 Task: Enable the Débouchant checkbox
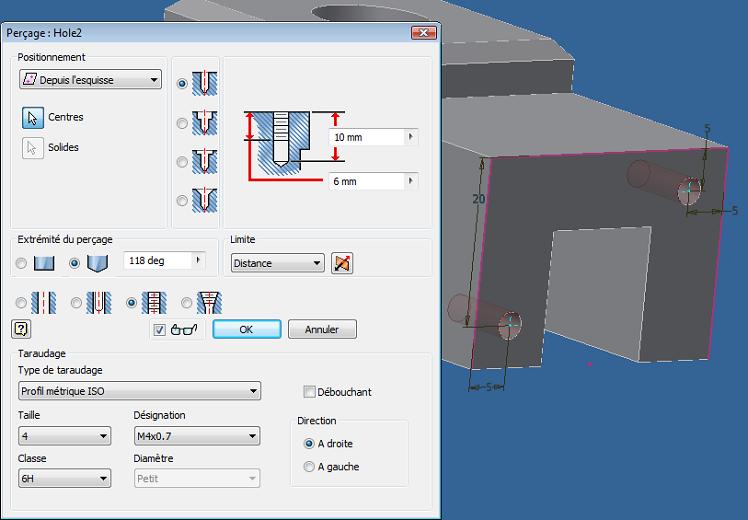[x=309, y=392]
